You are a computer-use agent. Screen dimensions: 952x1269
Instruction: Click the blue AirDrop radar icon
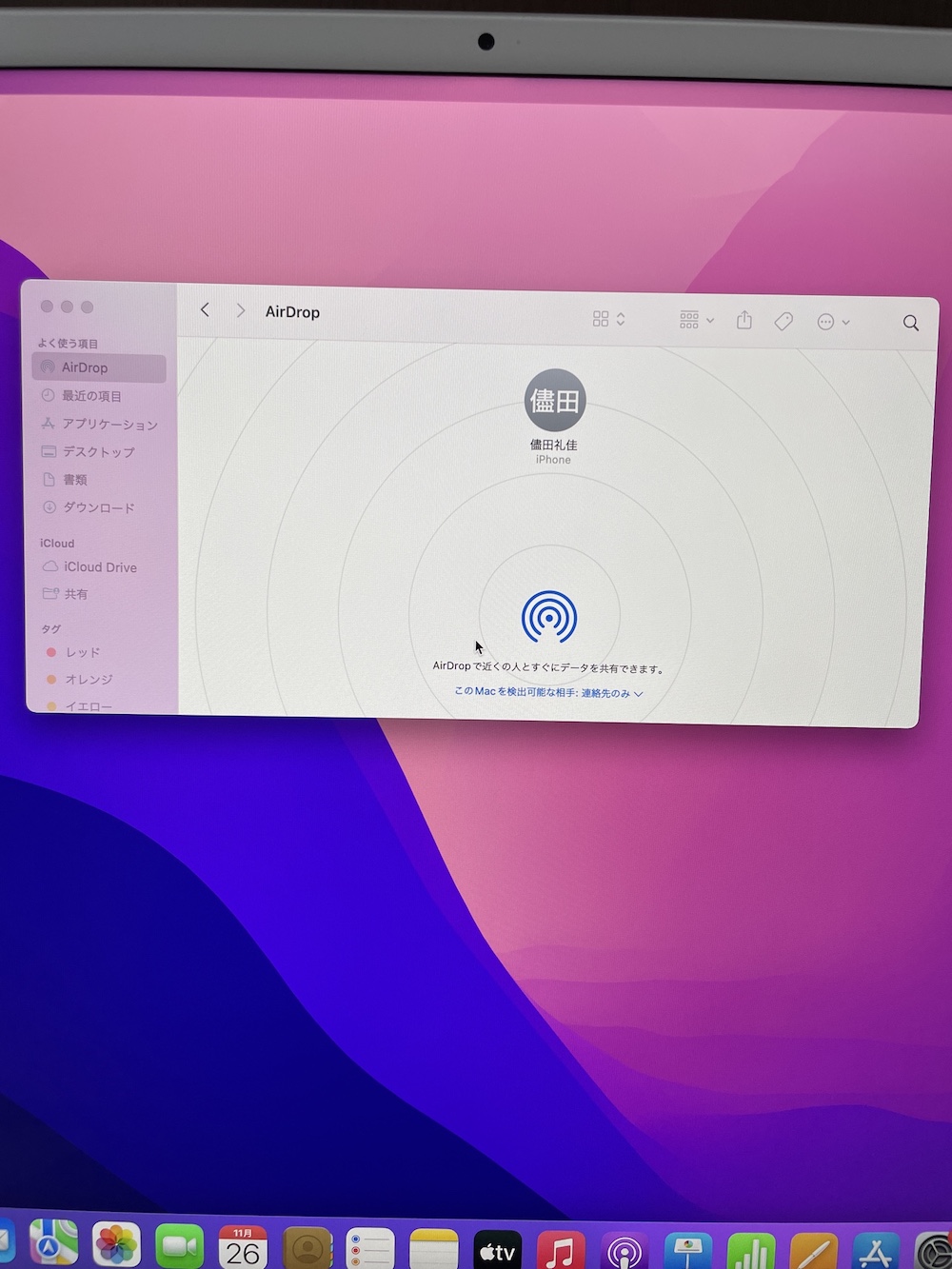(549, 617)
